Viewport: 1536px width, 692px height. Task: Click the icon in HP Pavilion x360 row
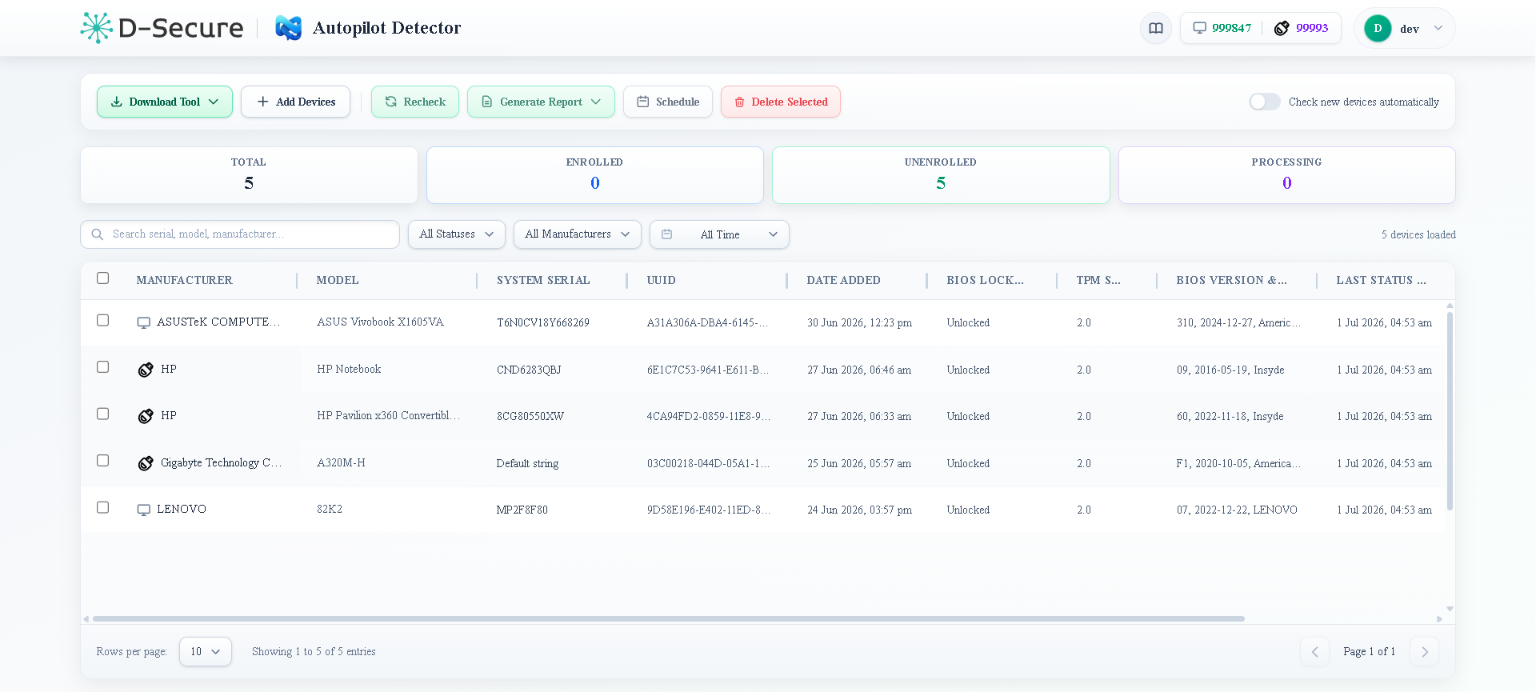[146, 416]
